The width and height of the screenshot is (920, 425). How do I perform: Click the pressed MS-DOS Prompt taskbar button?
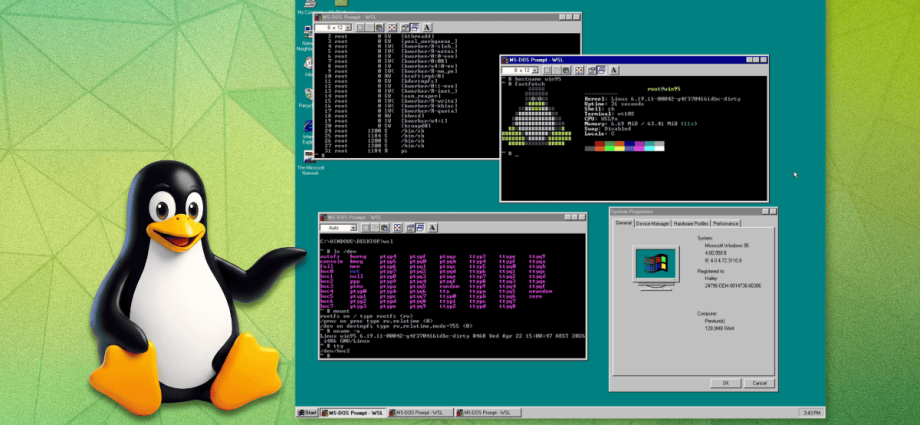tap(353, 413)
